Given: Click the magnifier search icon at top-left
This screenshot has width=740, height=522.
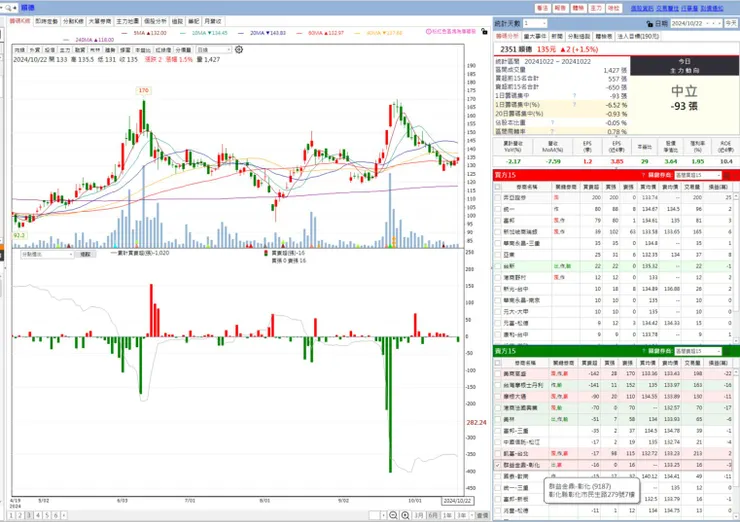Looking at the screenshot, I should (8, 8).
